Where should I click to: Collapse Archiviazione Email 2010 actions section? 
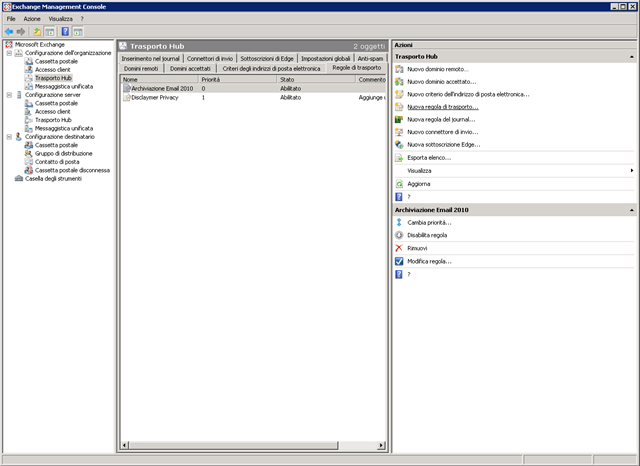pyautogui.click(x=632, y=210)
